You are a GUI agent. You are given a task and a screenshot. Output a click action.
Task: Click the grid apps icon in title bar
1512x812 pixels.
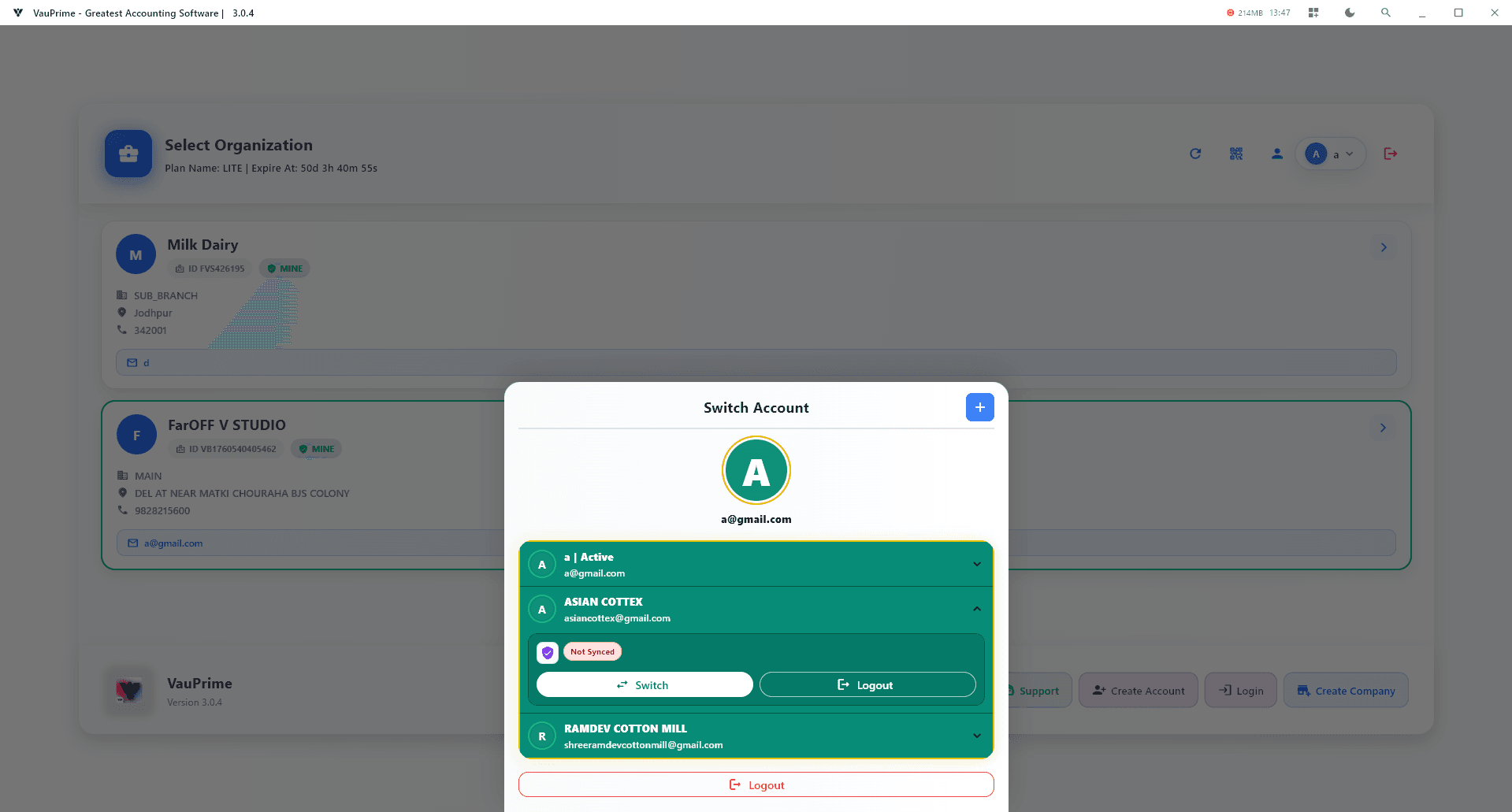pos(1313,13)
